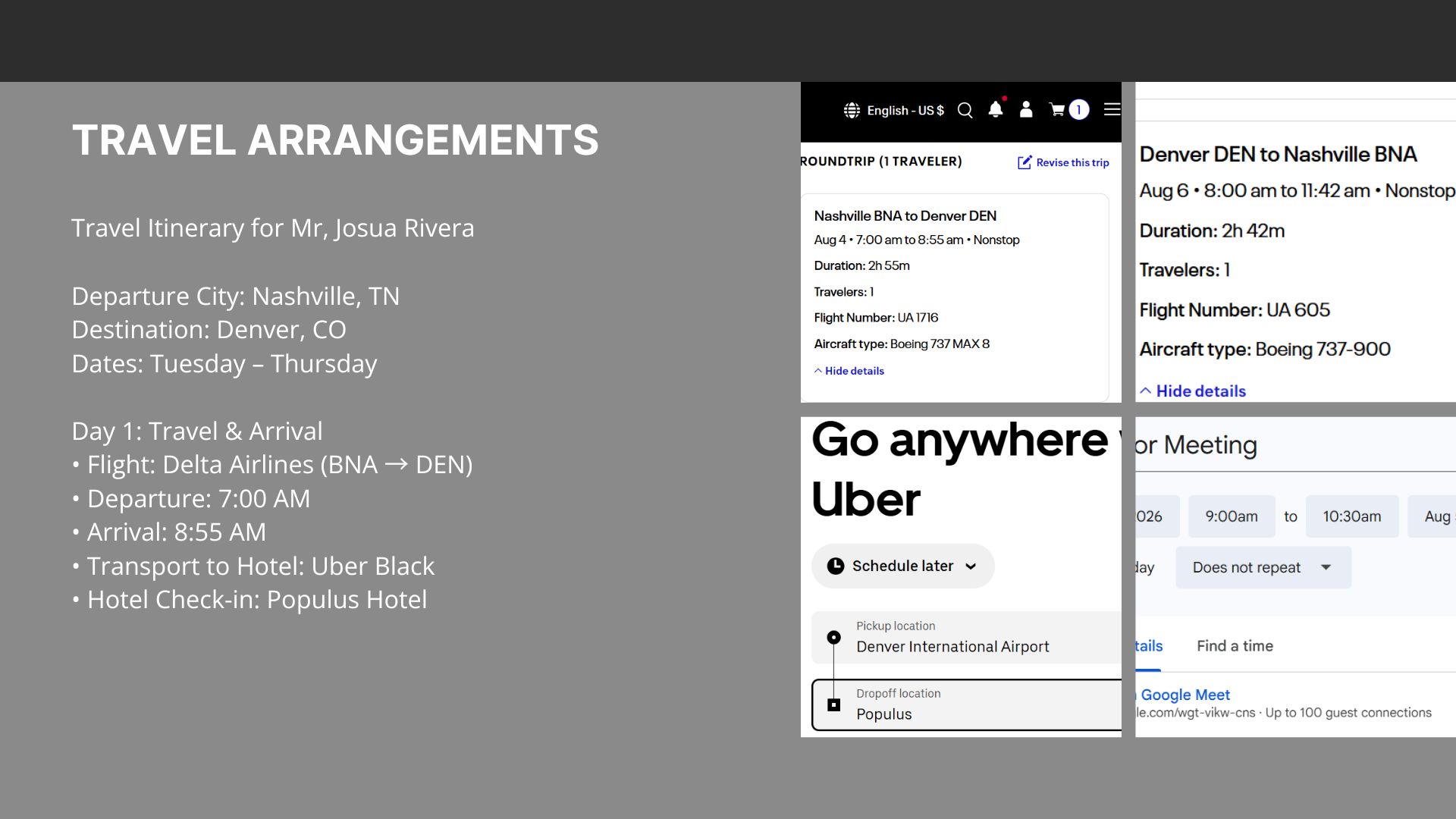This screenshot has height=819, width=1456.
Task: Open the account profile icon
Action: (1026, 110)
